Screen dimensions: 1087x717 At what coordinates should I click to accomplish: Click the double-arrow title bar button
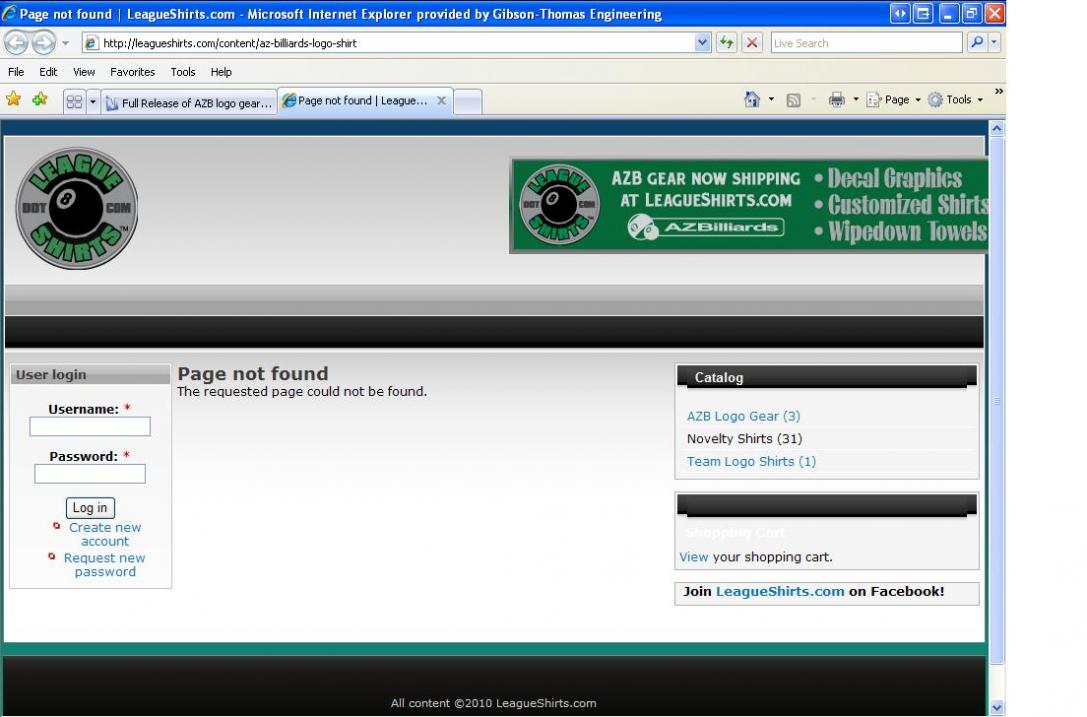(x=900, y=13)
